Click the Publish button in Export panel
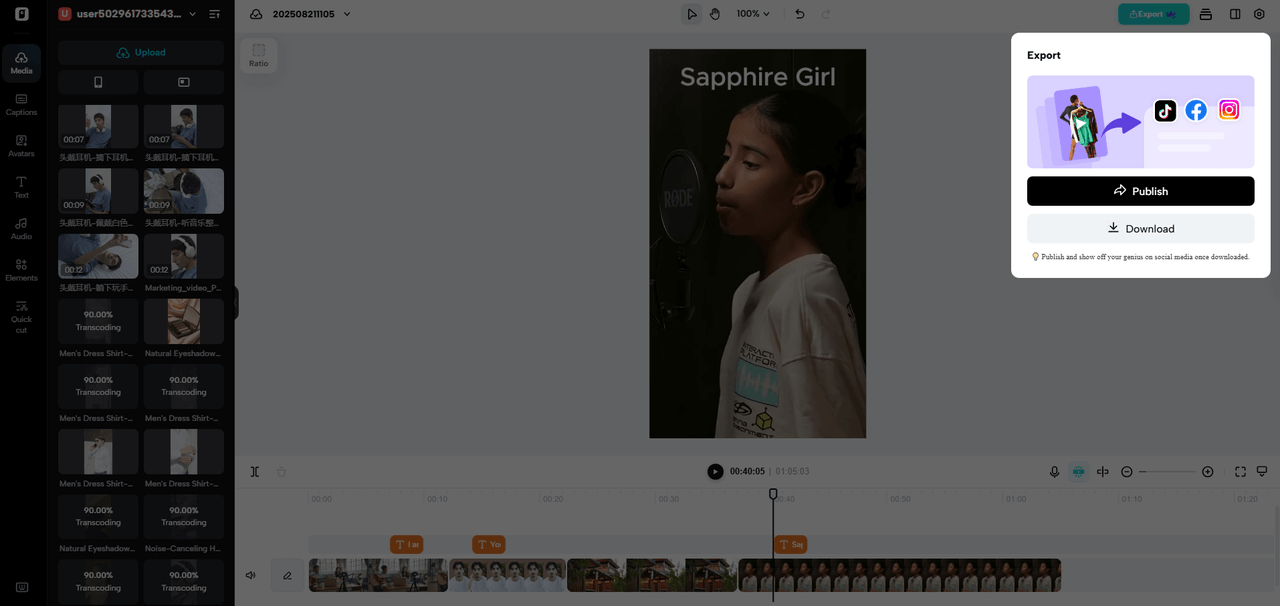 pos(1140,191)
